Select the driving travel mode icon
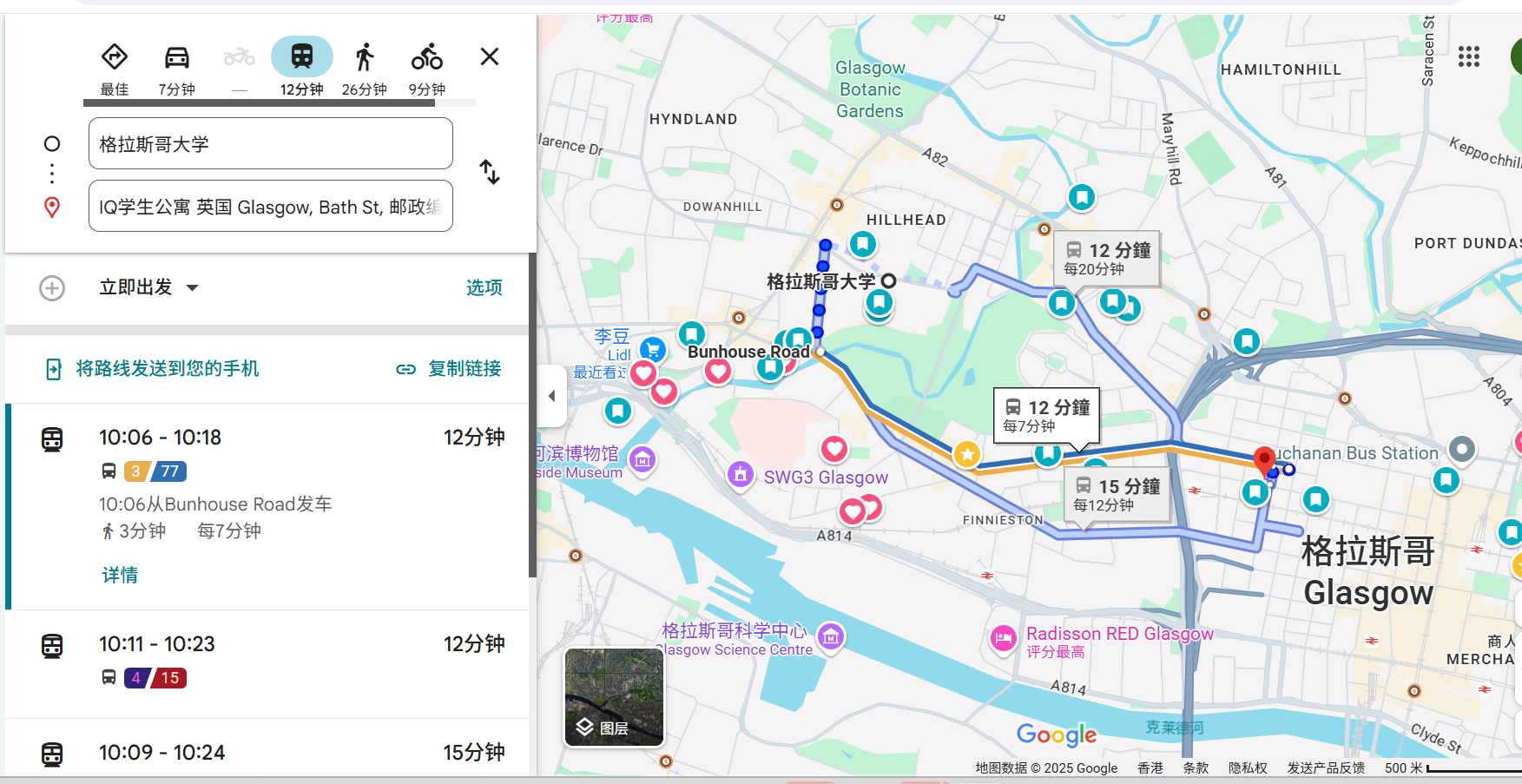Viewport: 1522px width, 784px height. point(176,58)
